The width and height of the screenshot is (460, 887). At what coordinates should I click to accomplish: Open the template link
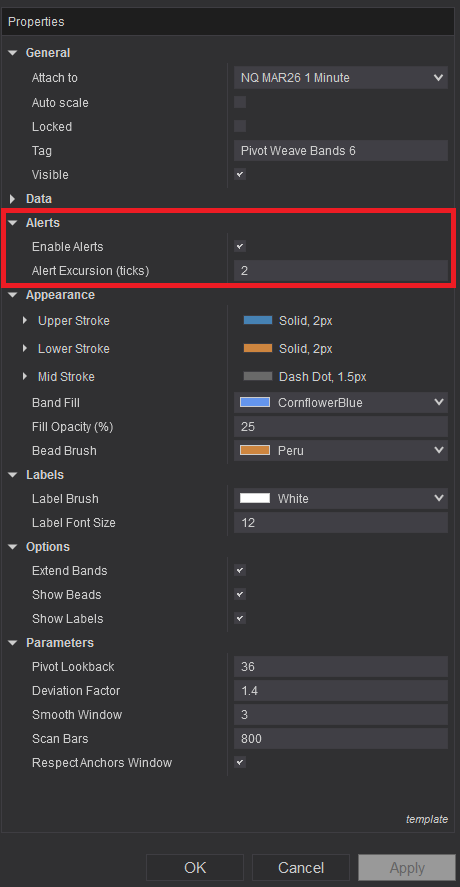coord(427,819)
